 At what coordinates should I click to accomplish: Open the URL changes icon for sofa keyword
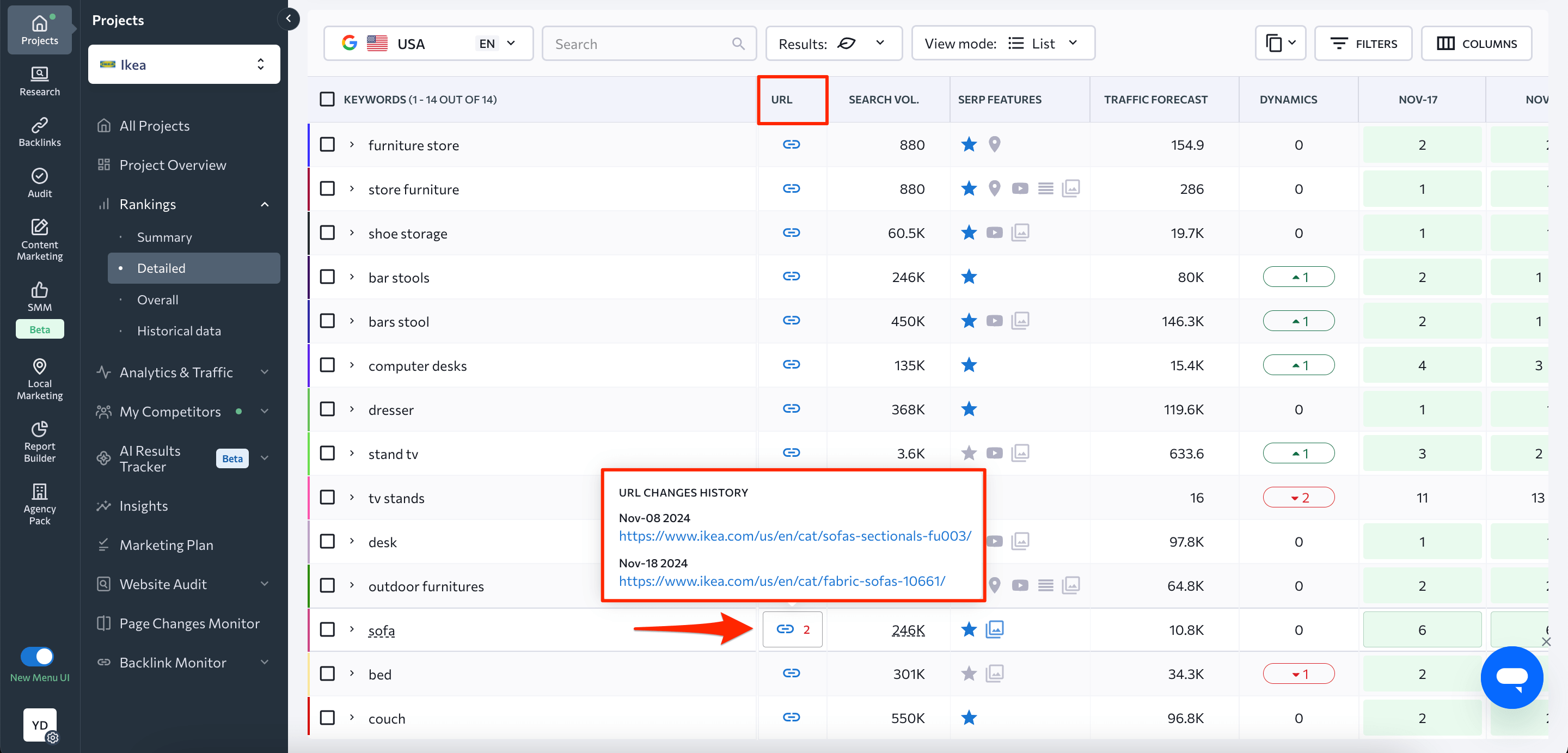click(792, 629)
